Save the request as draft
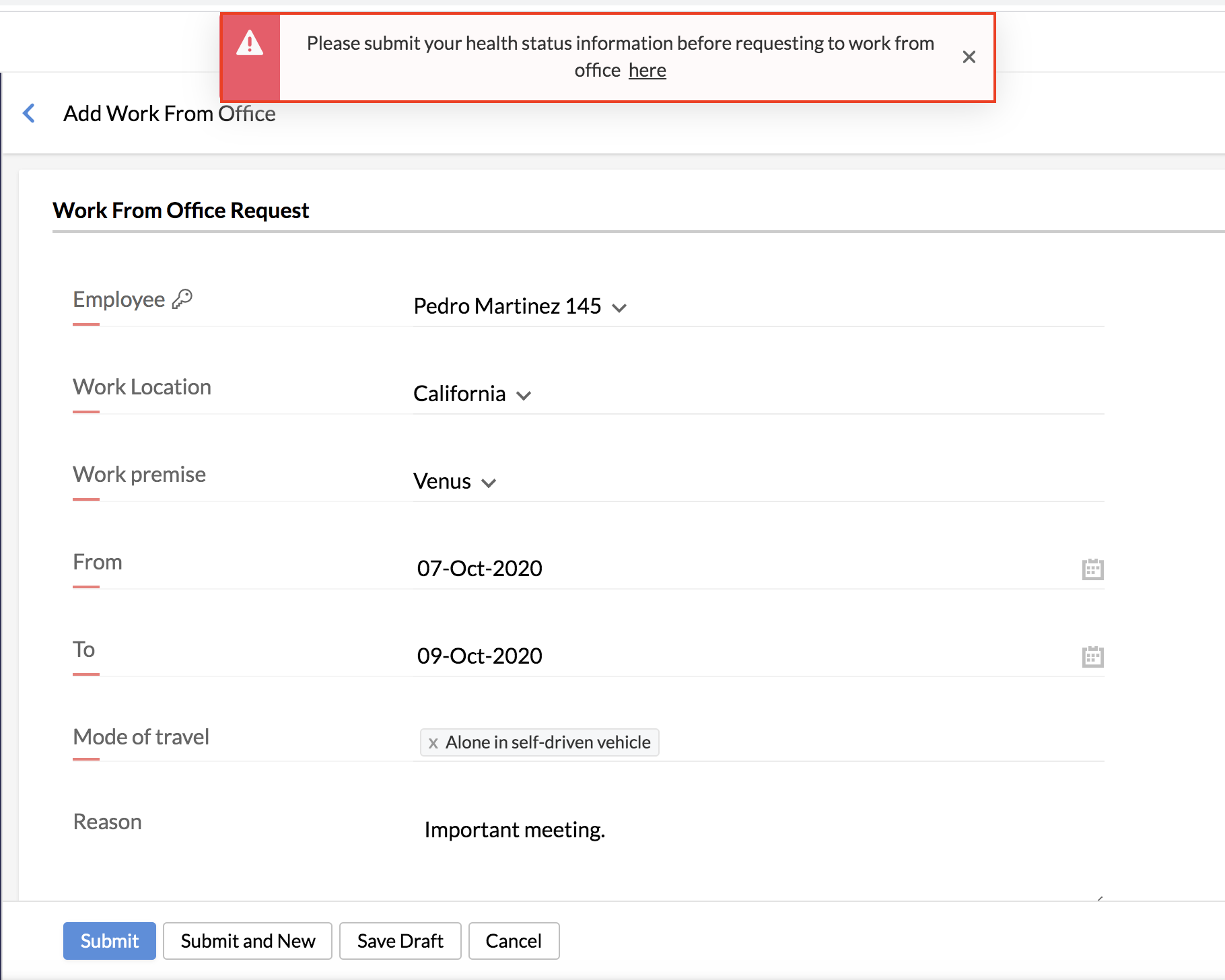Image resolution: width=1225 pixels, height=980 pixels. (400, 940)
